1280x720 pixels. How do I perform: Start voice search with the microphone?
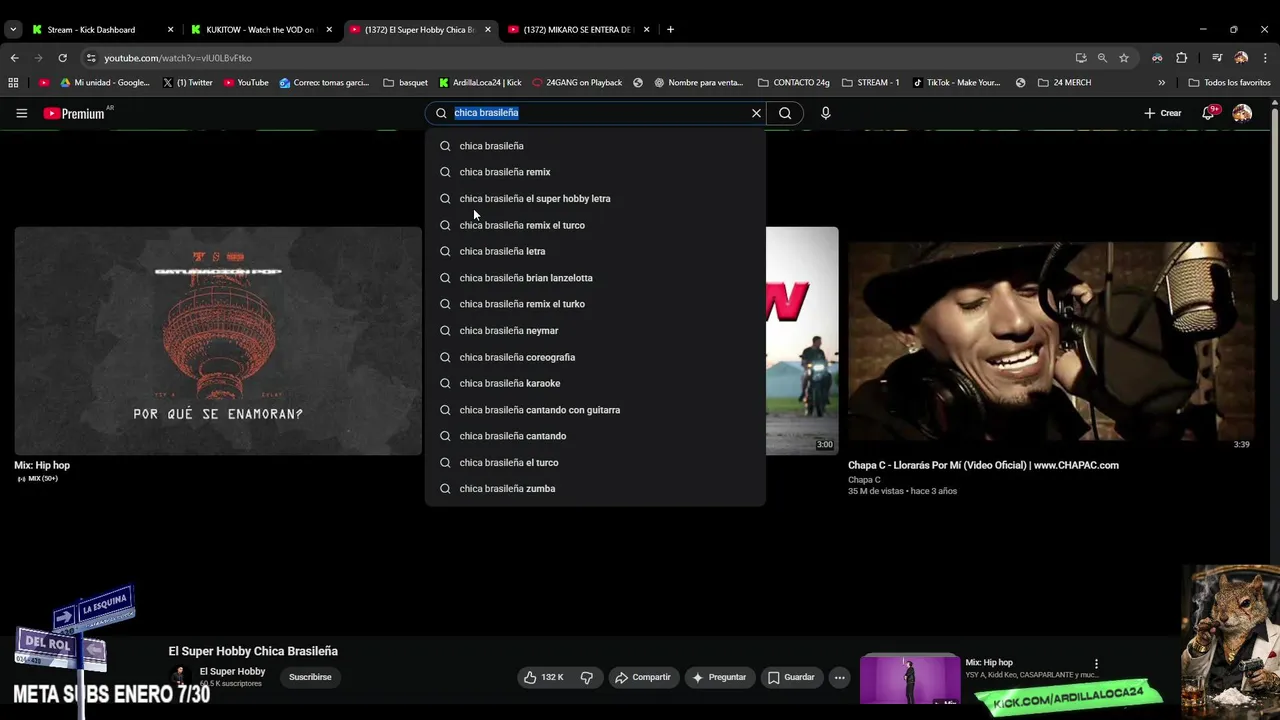click(825, 113)
